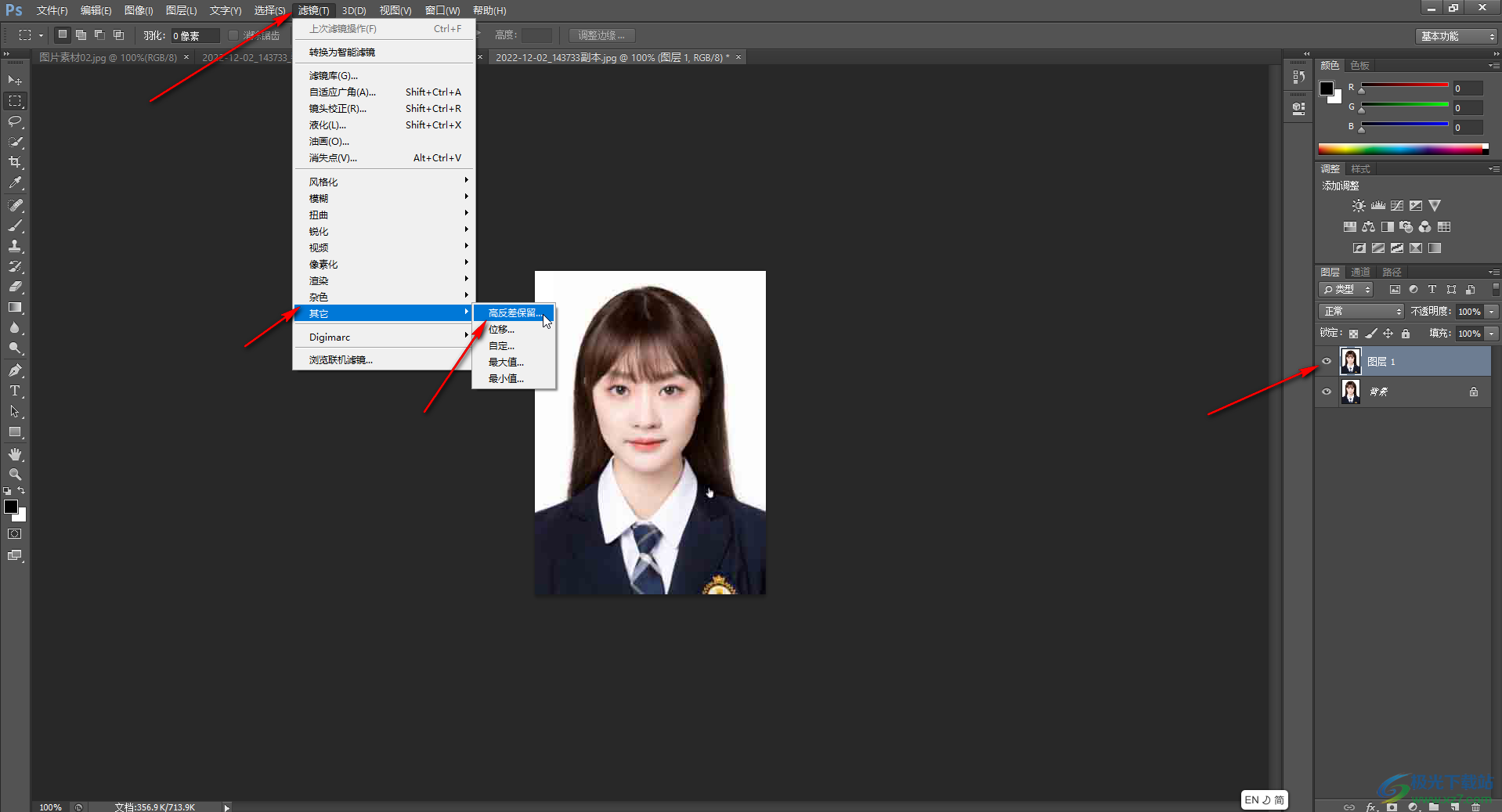The width and height of the screenshot is (1502, 812).
Task: Select the Rectangular Marquee tool
Action: (x=15, y=101)
